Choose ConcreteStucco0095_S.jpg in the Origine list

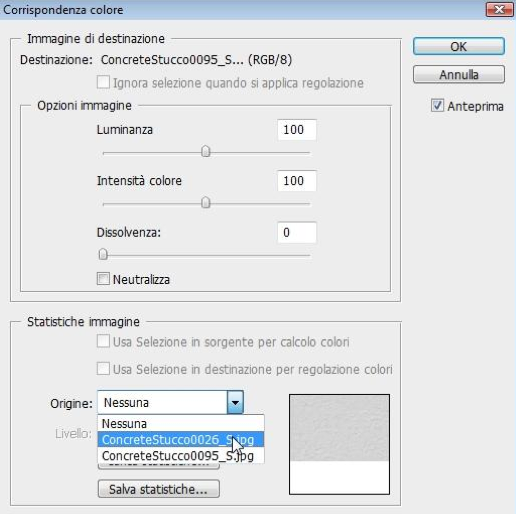click(181, 455)
